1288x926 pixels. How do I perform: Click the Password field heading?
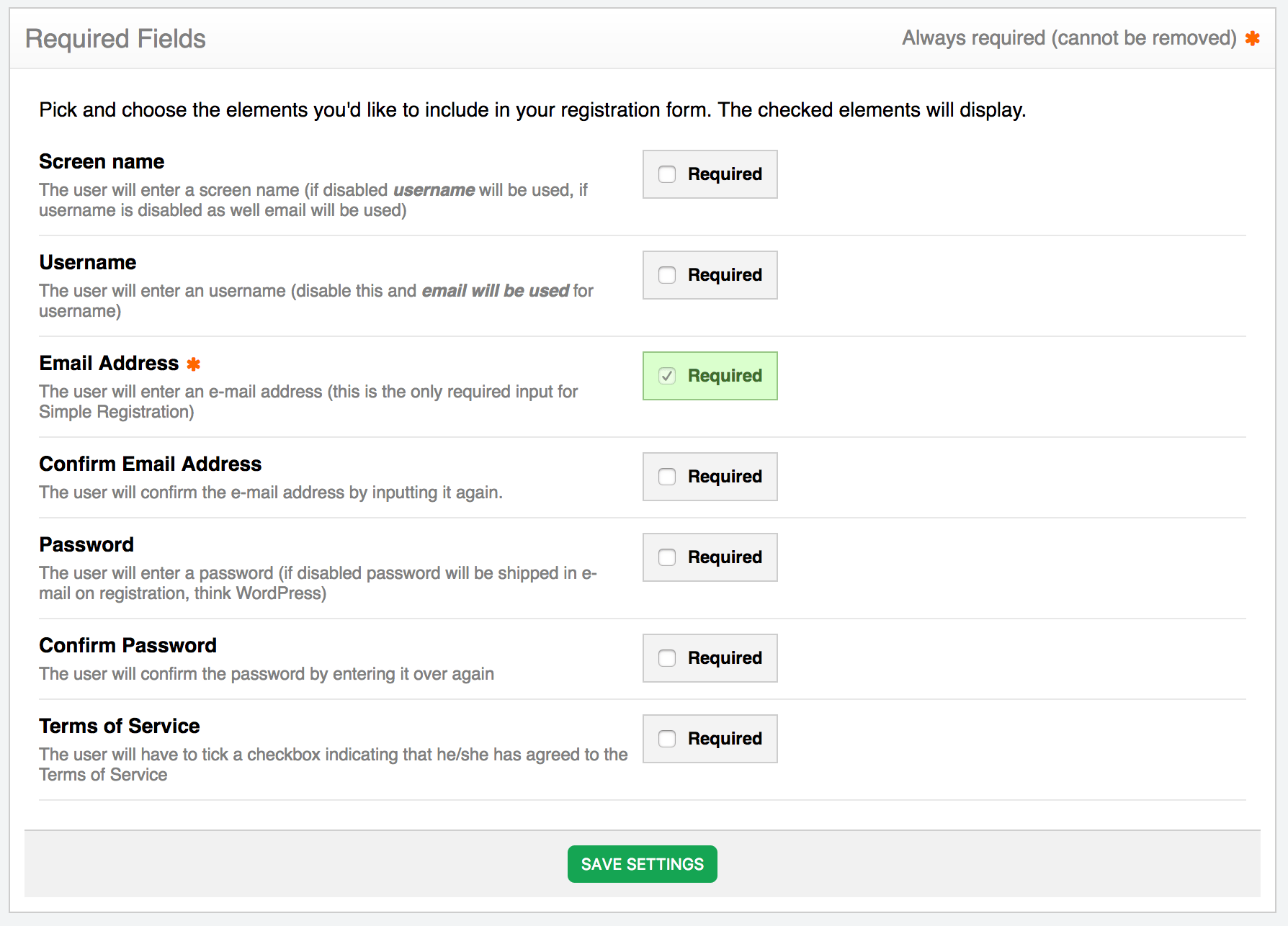tap(86, 544)
